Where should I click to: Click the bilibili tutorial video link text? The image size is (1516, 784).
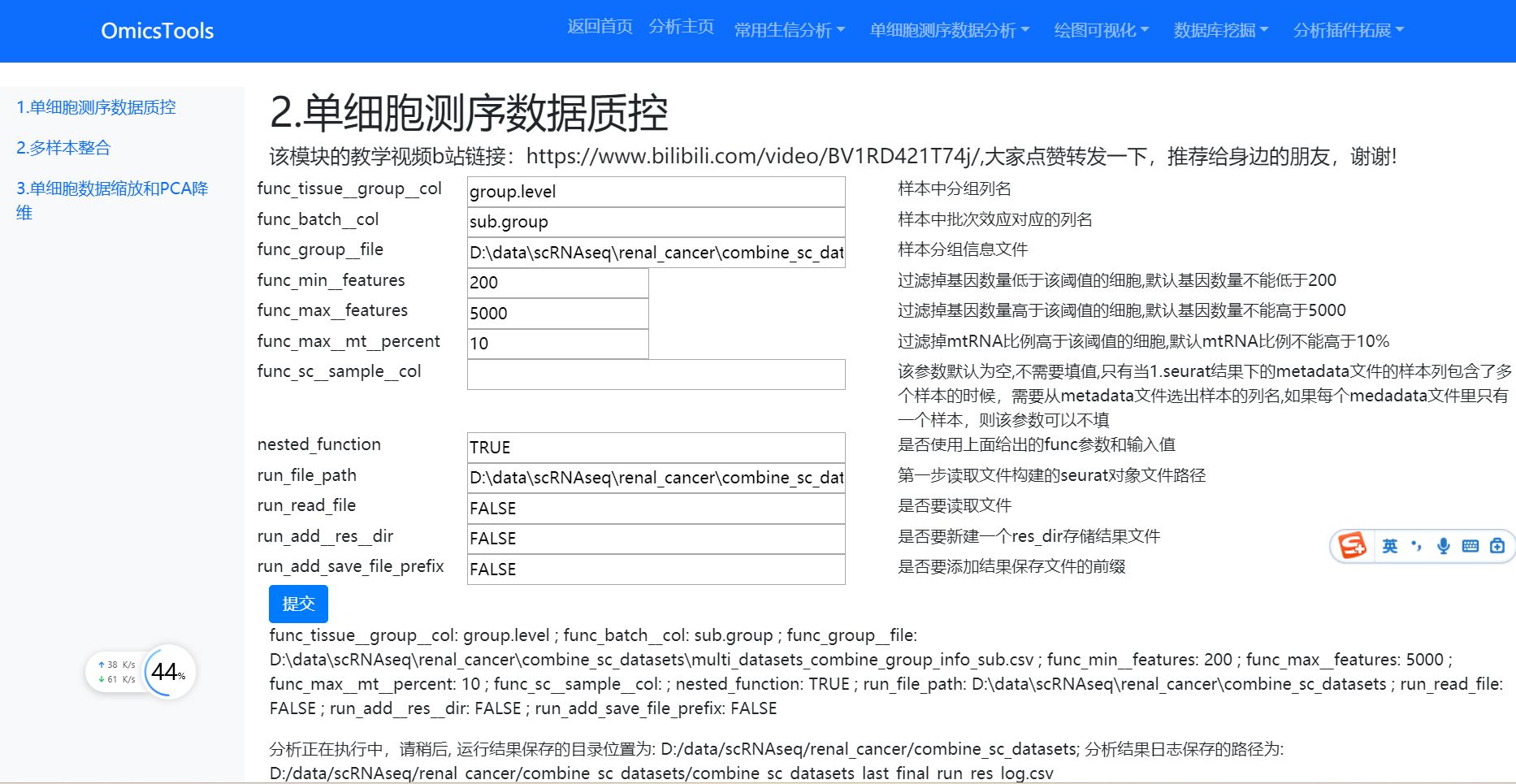pyautogui.click(x=752, y=156)
